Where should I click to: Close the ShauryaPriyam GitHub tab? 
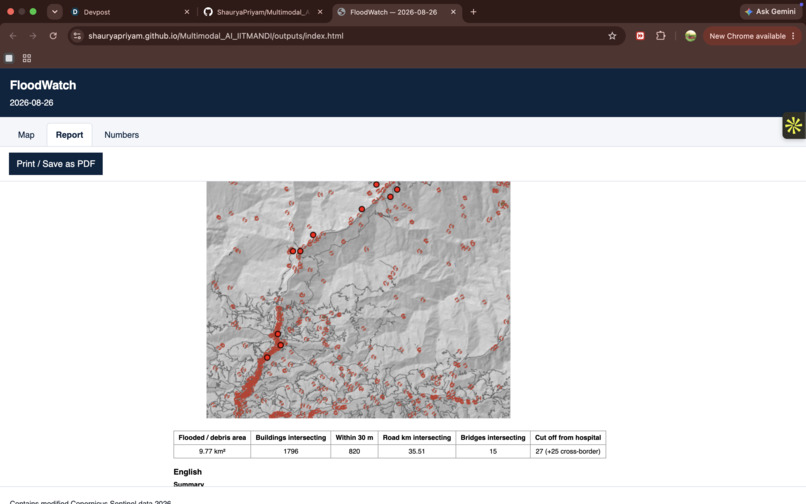(x=320, y=12)
